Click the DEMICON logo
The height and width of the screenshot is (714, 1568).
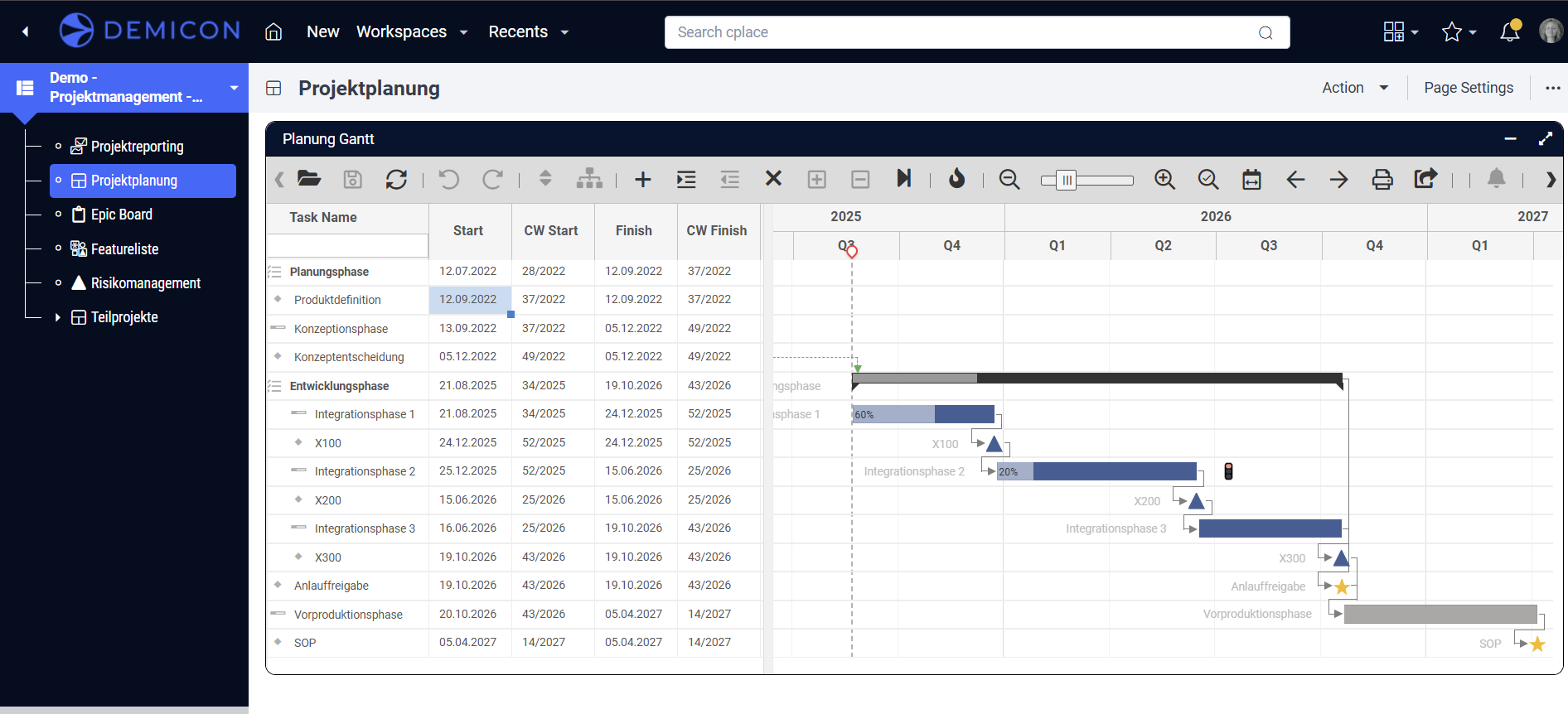pyautogui.click(x=150, y=31)
